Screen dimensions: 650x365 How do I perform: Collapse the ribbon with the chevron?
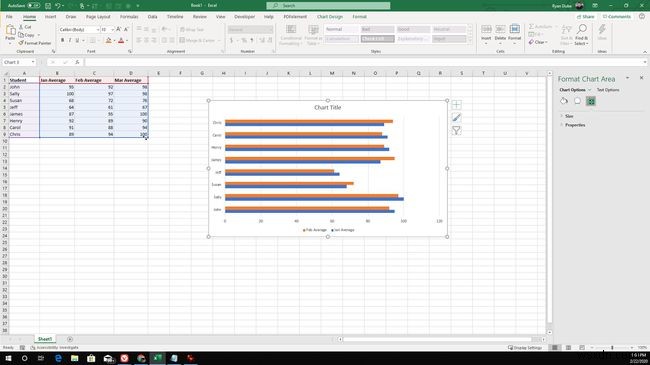click(x=645, y=52)
